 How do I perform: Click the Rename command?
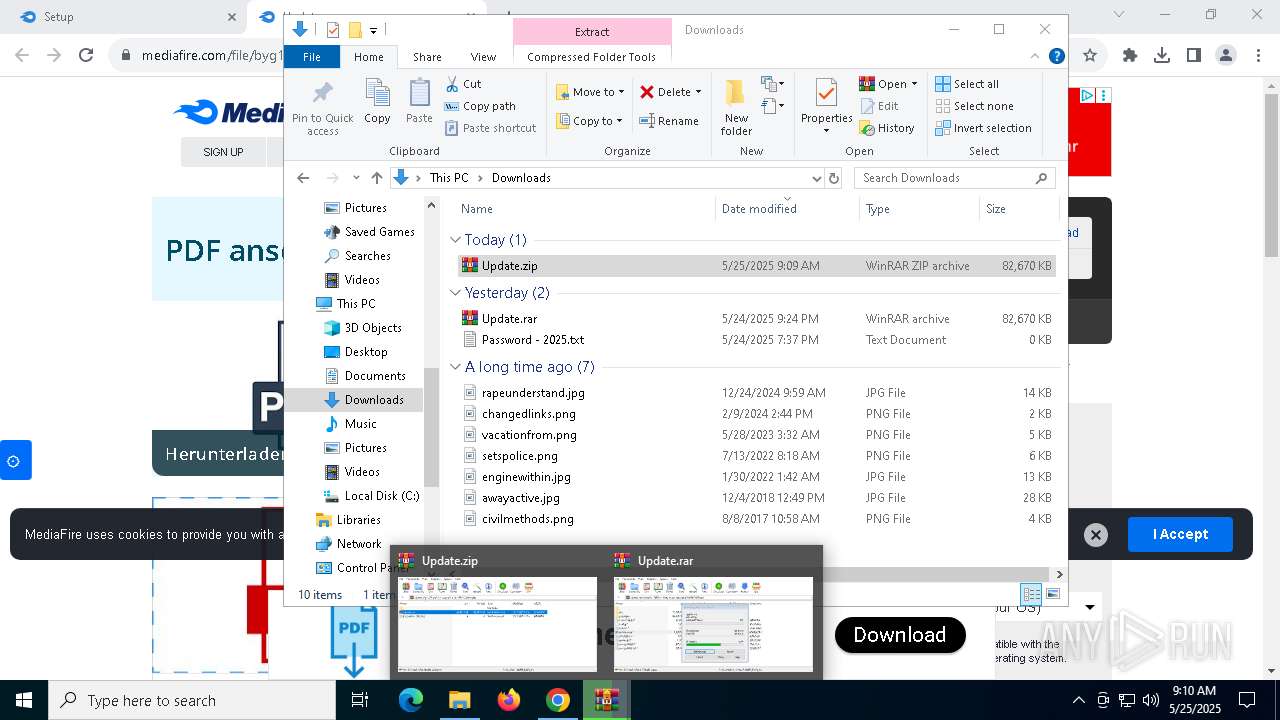(x=669, y=121)
